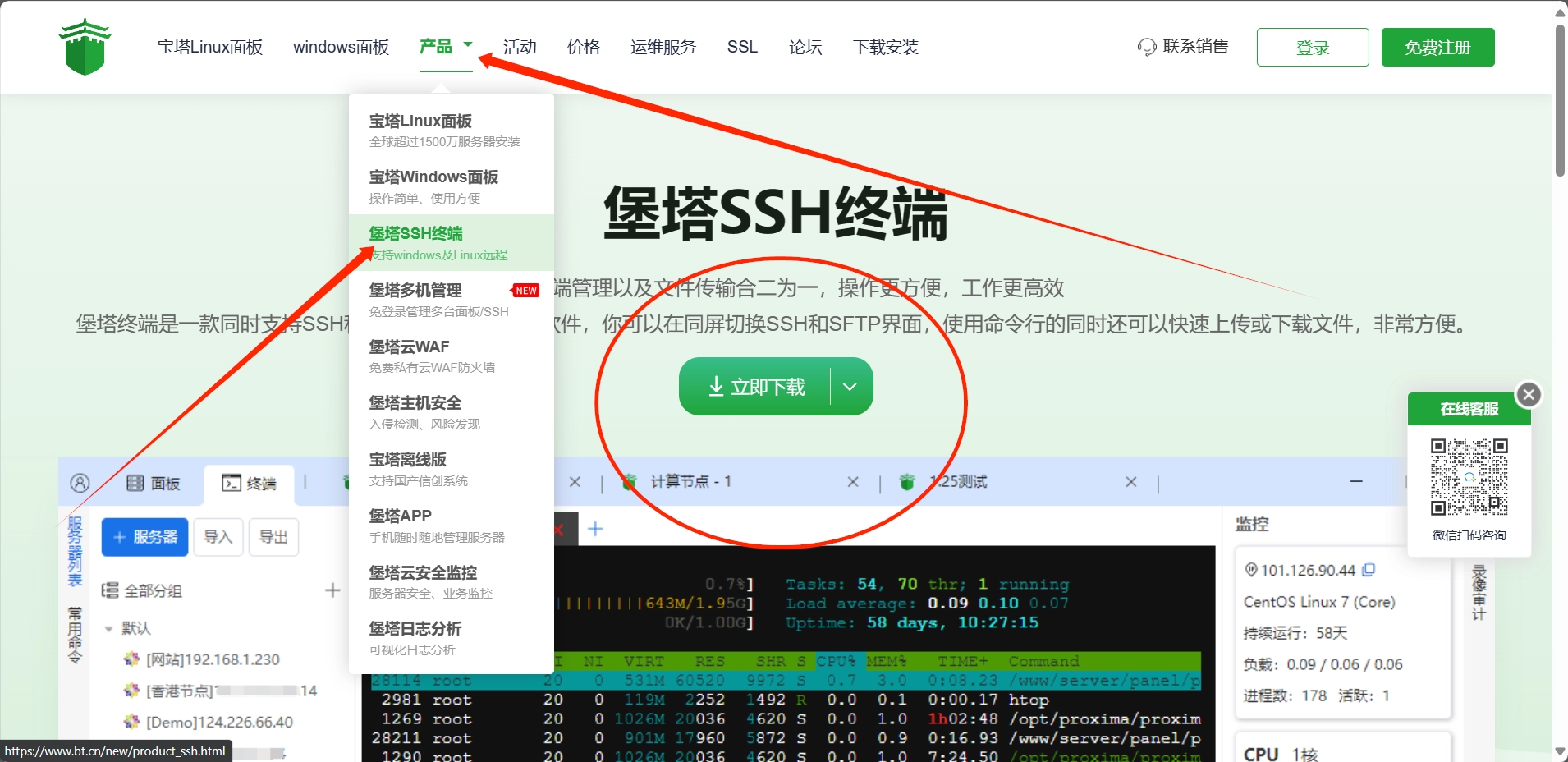Screen dimensions: 1568x762
Task: Click the 导出 button
Action: [x=273, y=537]
